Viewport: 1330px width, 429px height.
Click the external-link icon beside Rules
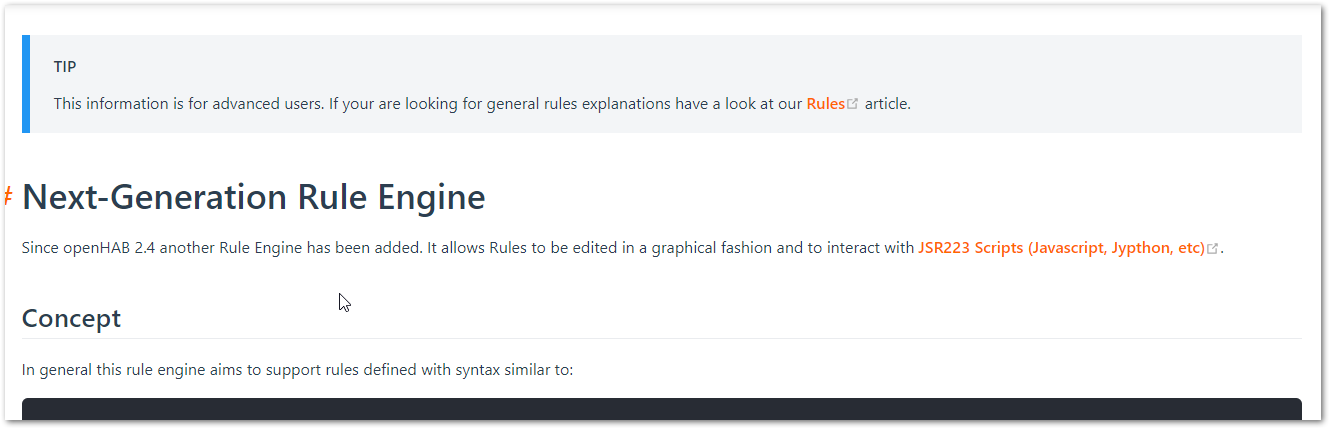[853, 104]
